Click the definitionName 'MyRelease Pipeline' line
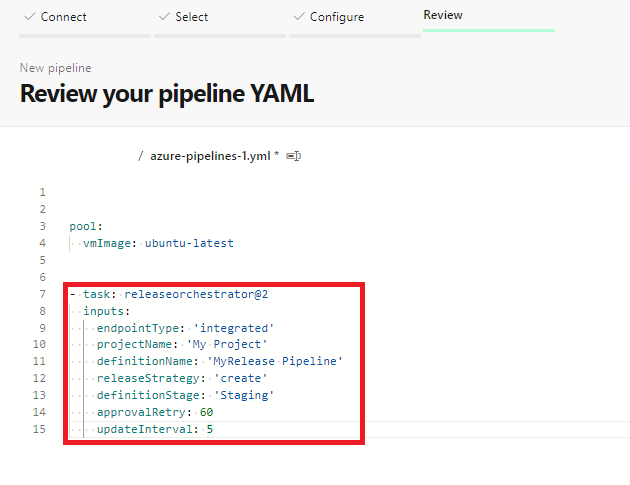 (x=220, y=362)
